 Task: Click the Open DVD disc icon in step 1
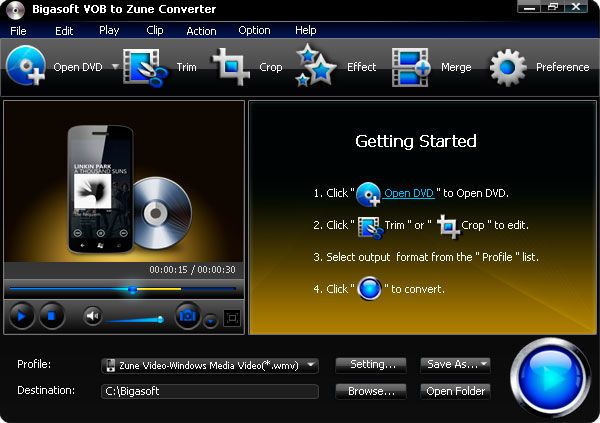coord(368,194)
